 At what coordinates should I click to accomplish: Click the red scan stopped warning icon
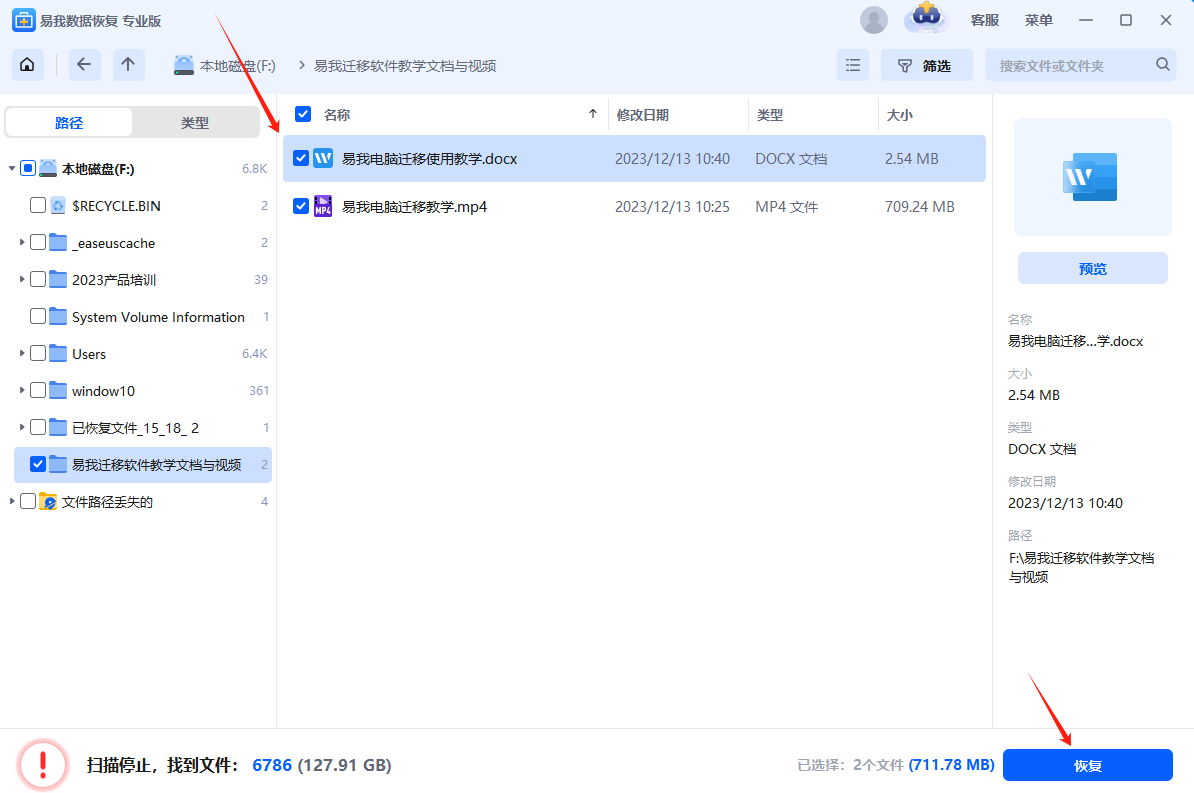(43, 764)
